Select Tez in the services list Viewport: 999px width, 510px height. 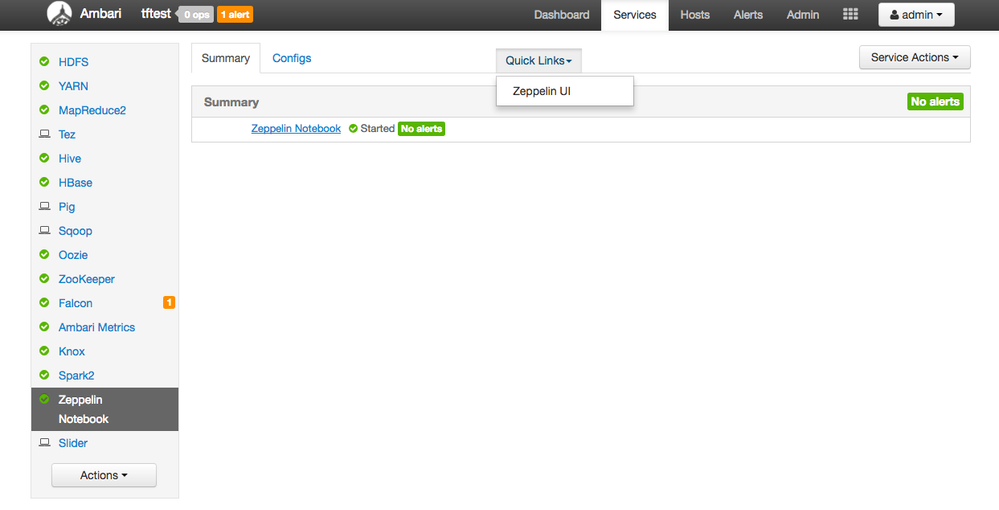coord(67,135)
